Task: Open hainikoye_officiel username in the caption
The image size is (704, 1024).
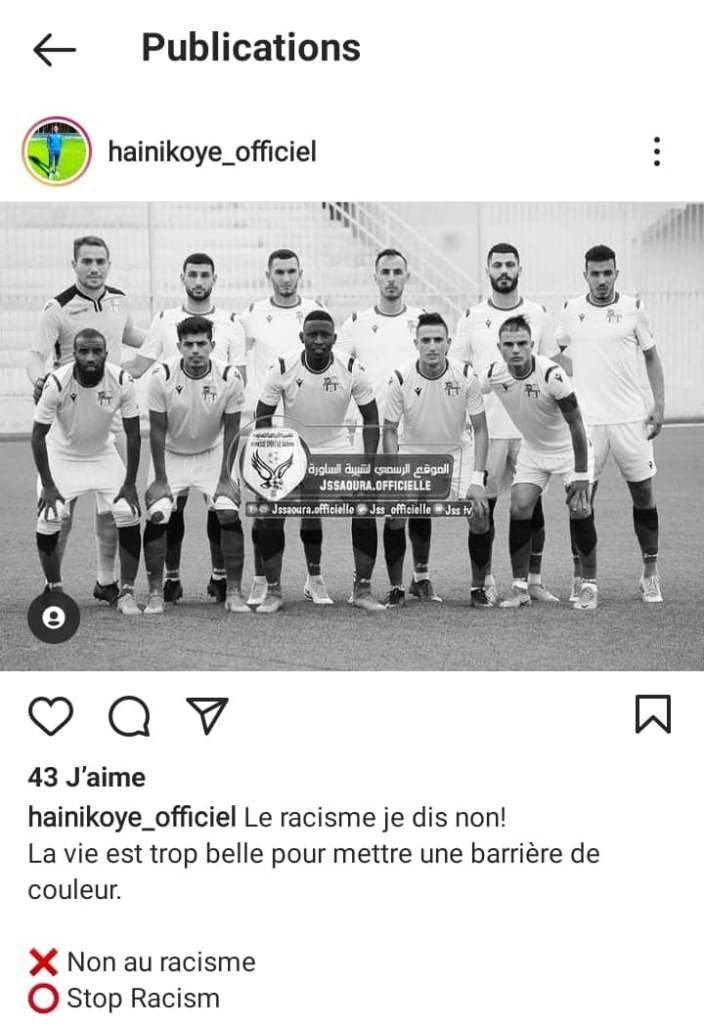Action: 132,817
